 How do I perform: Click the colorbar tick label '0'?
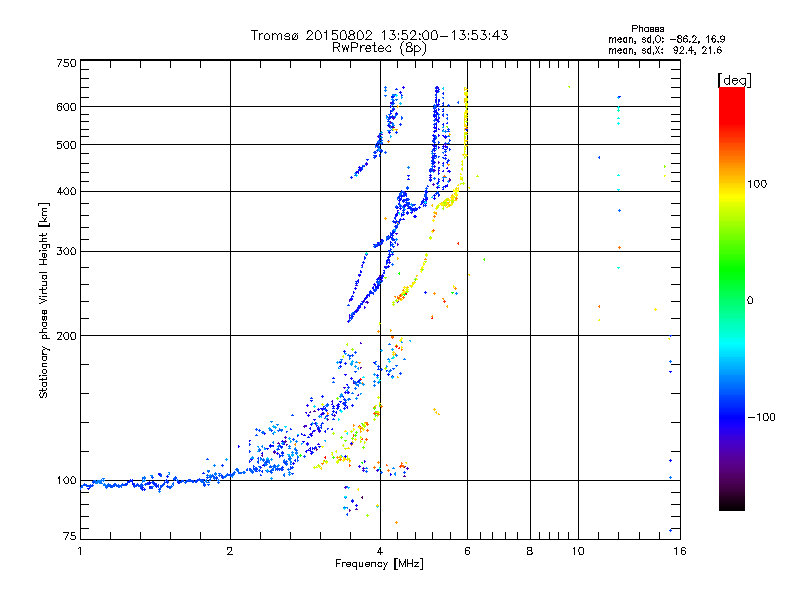pyautogui.click(x=750, y=301)
